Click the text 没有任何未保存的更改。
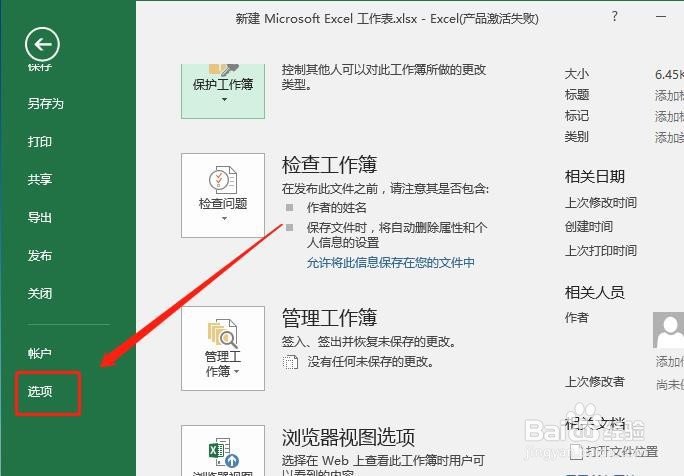The image size is (684, 476). (370, 362)
